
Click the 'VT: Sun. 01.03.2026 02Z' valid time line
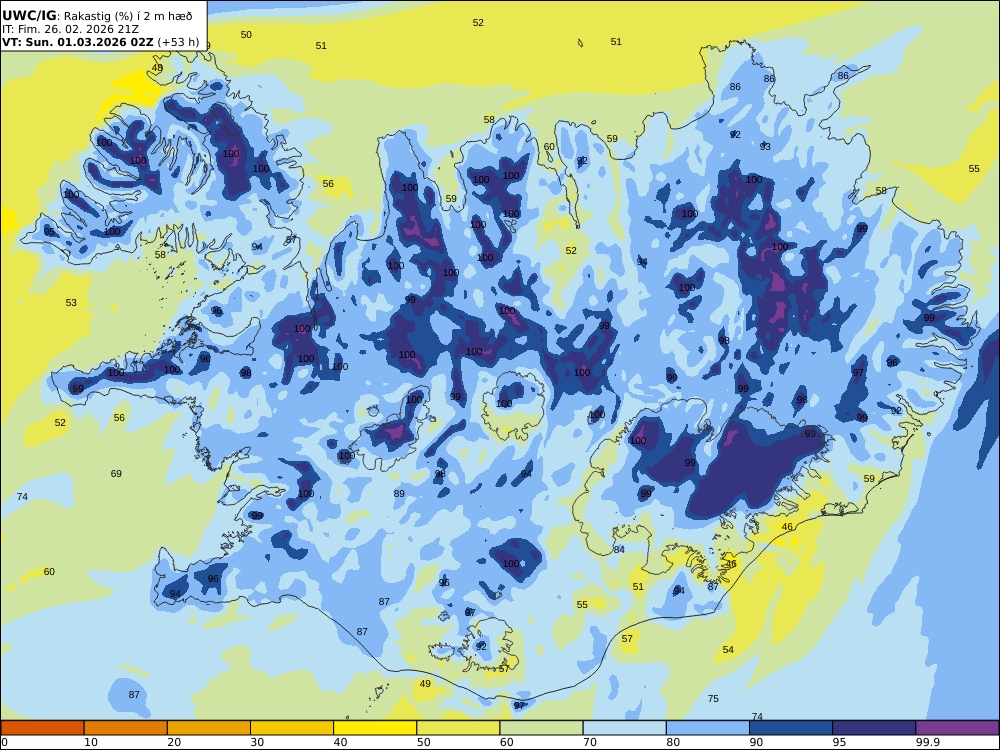78,42
